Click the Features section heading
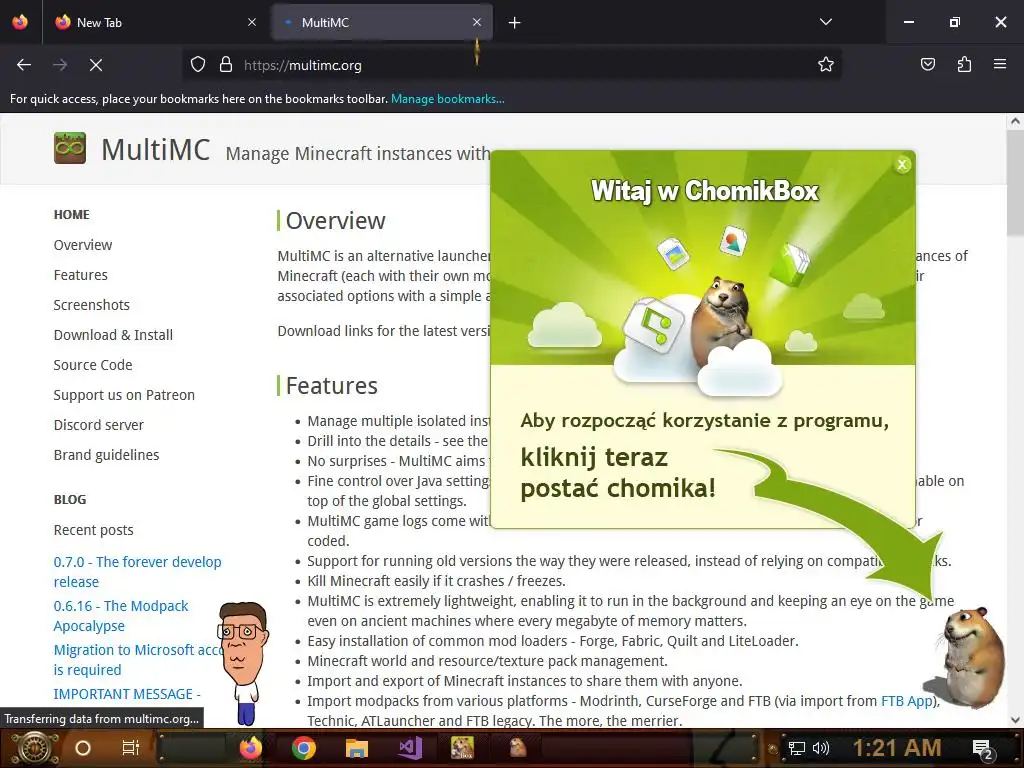Image resolution: width=1024 pixels, height=768 pixels. click(x=332, y=385)
